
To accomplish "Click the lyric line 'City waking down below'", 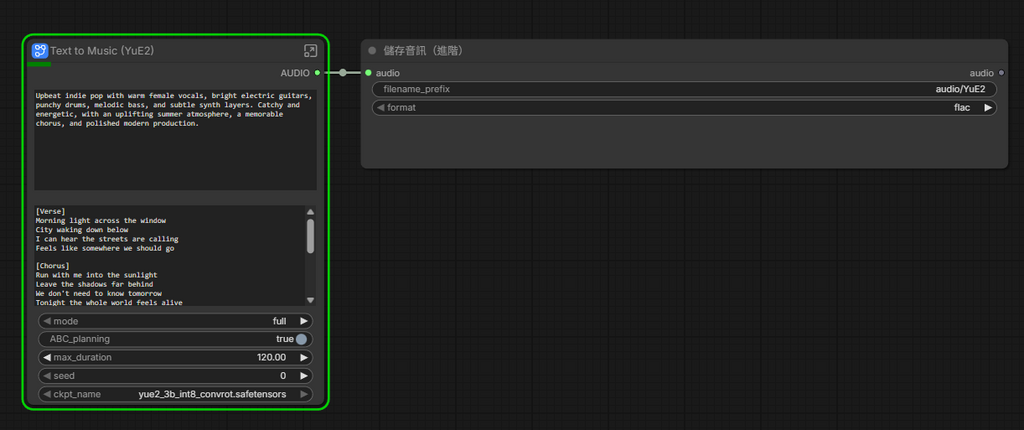I will [82, 229].
